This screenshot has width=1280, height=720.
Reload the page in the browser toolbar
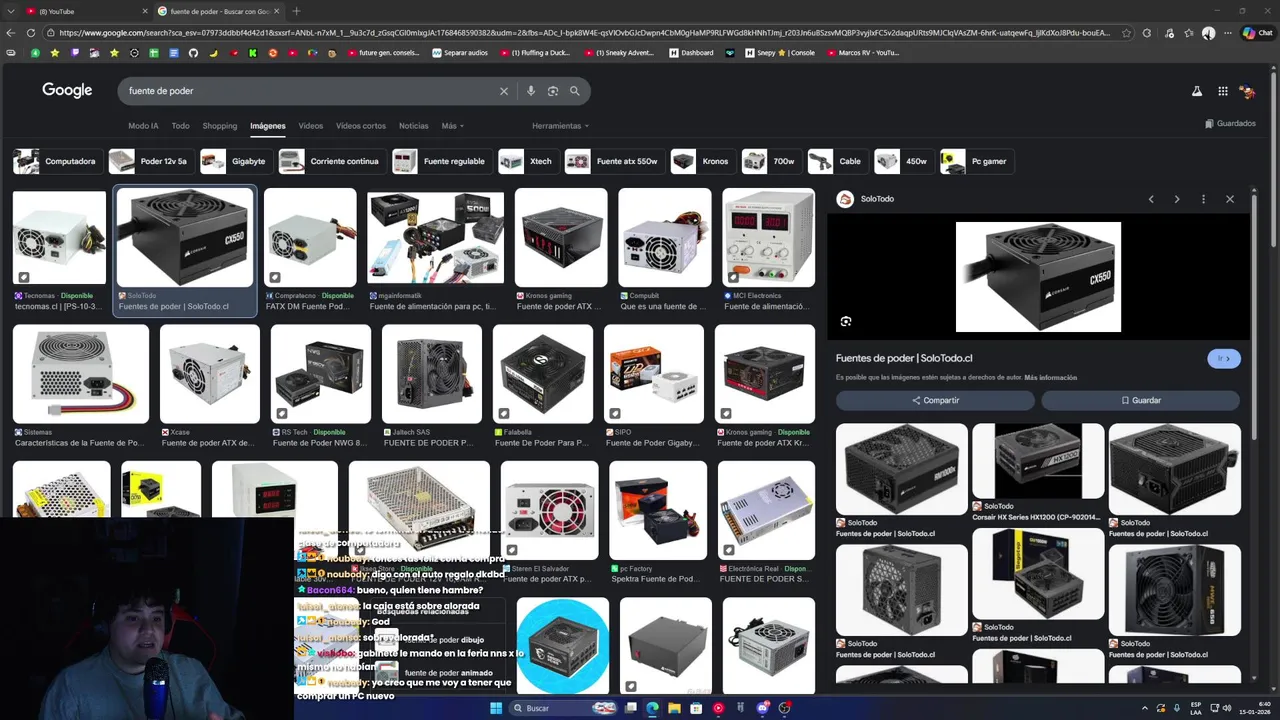[29, 33]
